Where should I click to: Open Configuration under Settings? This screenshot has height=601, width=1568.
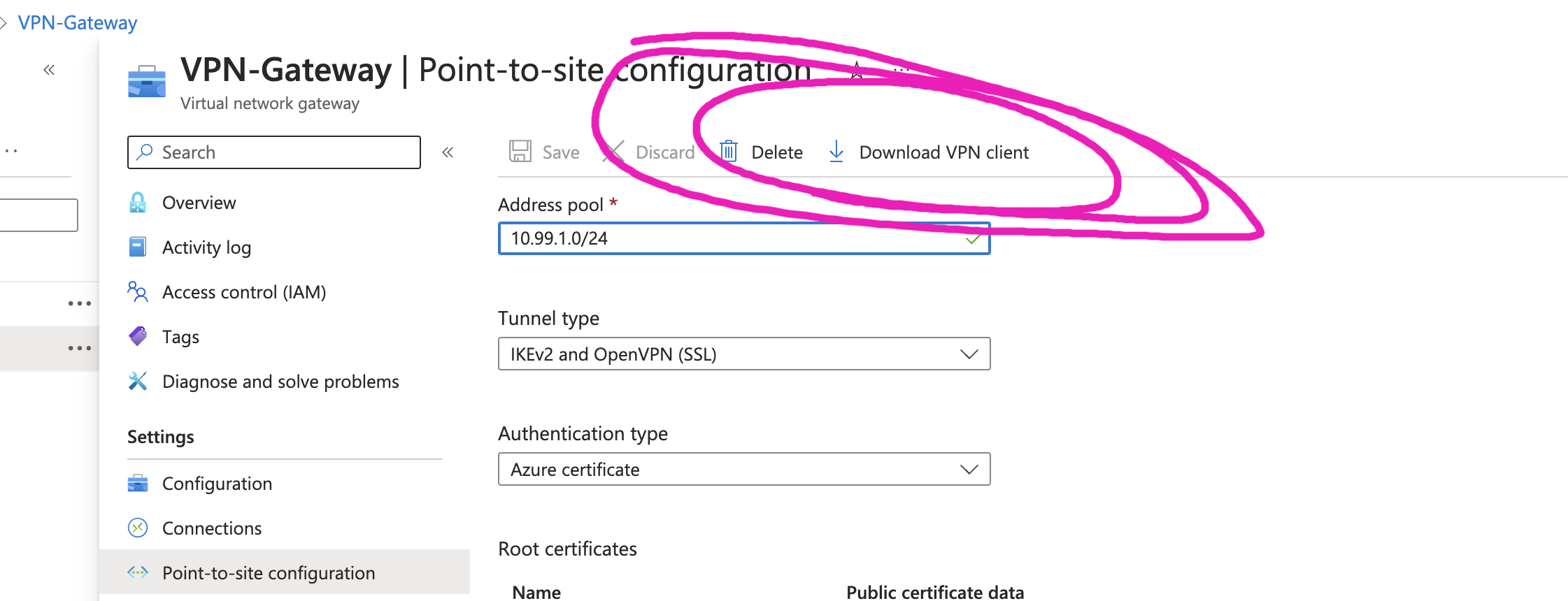tap(284, 484)
